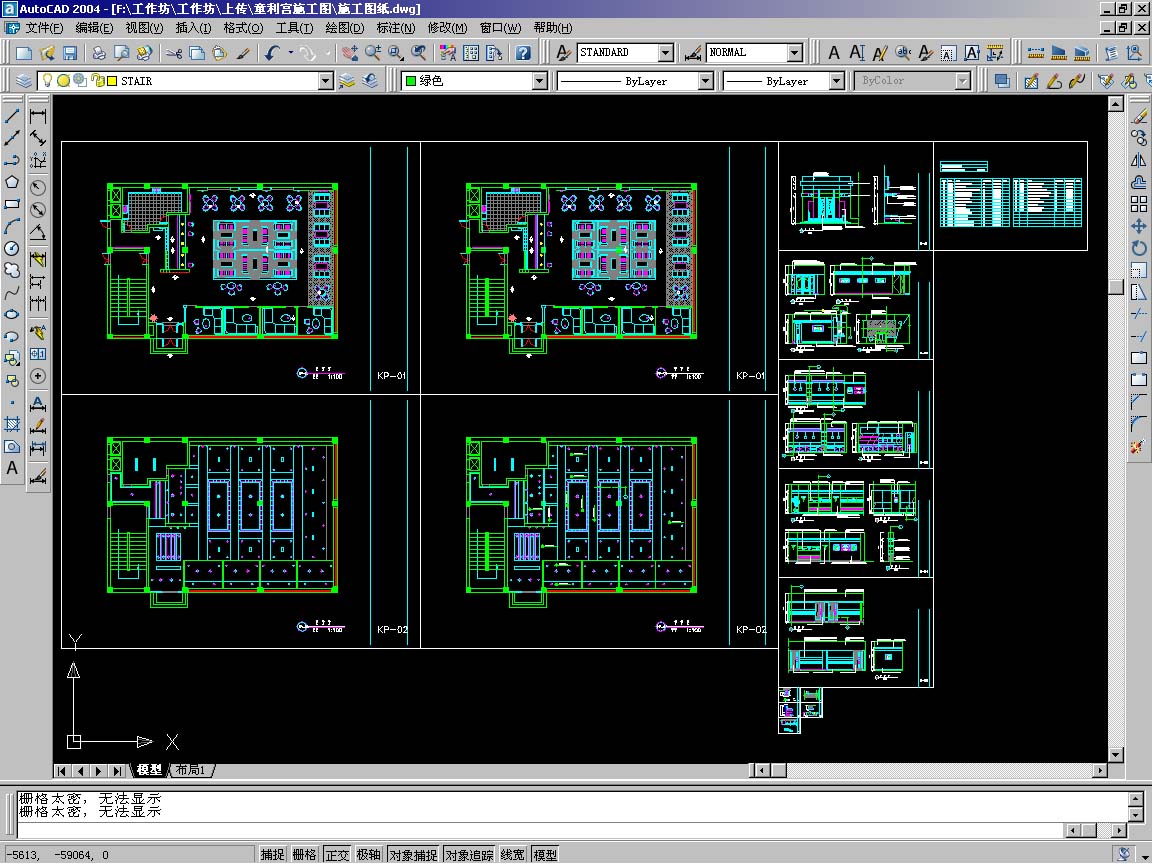Switch to the 布局1 layout tab
The height and width of the screenshot is (864, 1152).
coord(190,770)
